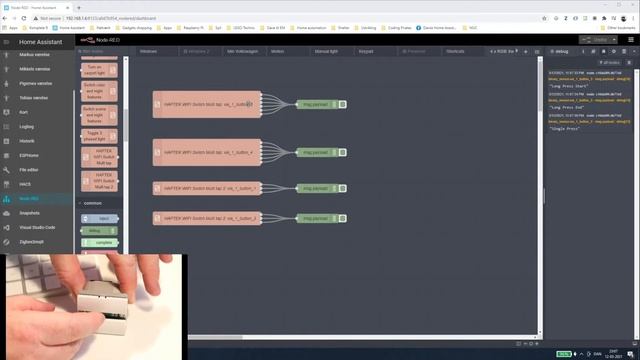
Task: Open Tobias værelse in the sidebar
Action: click(33, 98)
